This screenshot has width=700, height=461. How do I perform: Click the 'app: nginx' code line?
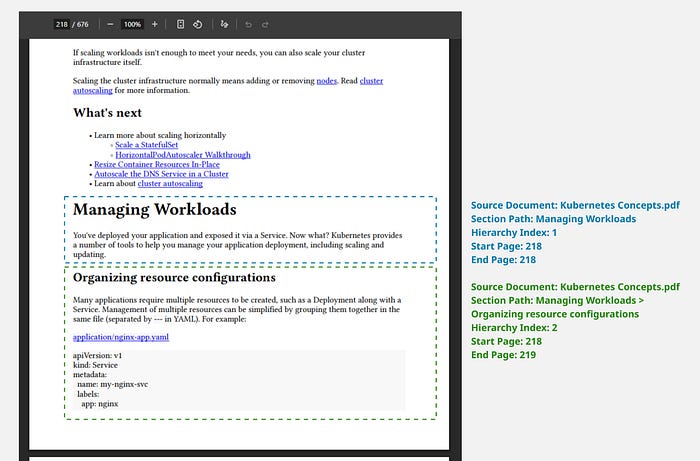tap(100, 404)
